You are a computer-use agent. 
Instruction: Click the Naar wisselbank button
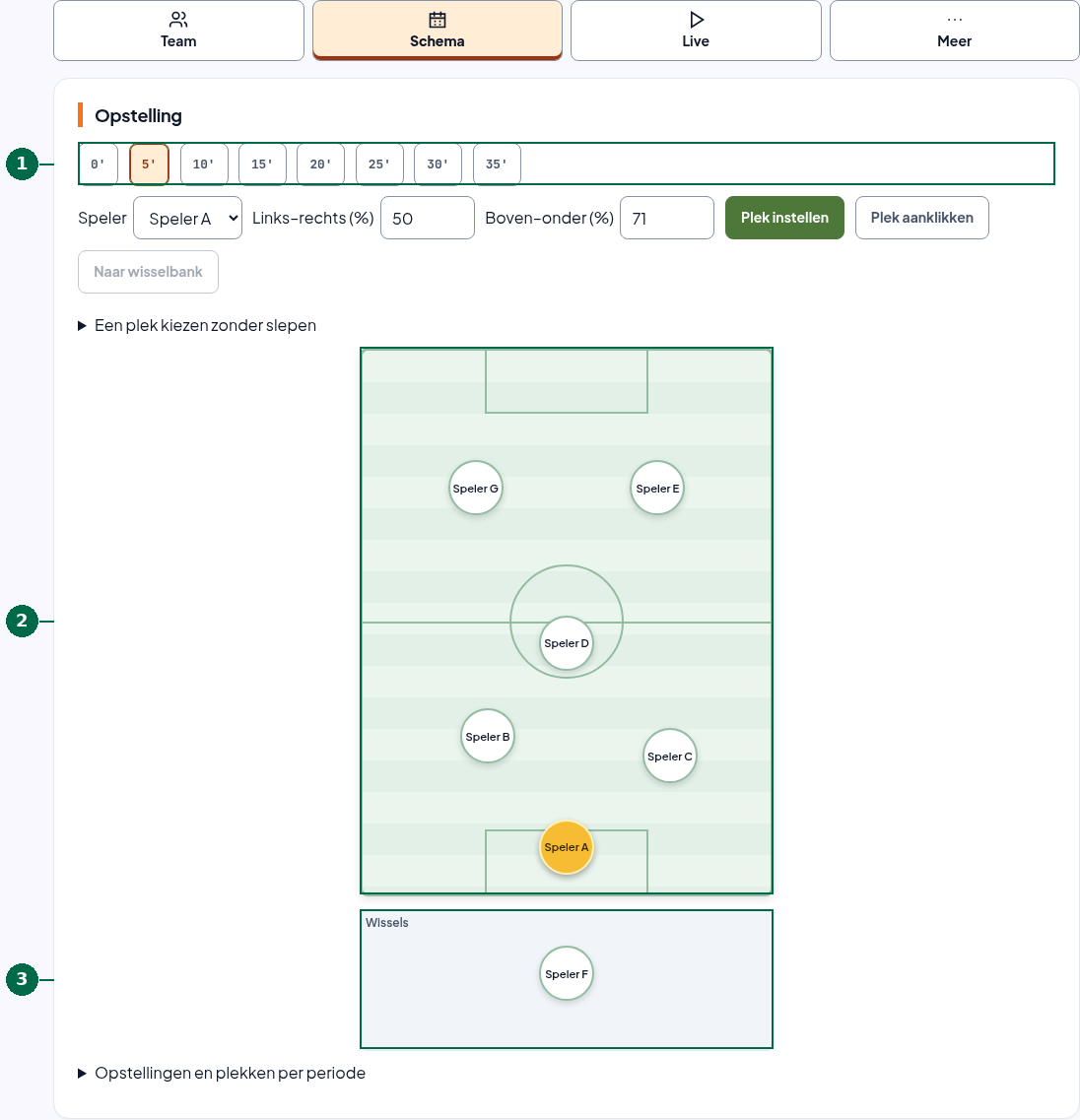click(148, 272)
